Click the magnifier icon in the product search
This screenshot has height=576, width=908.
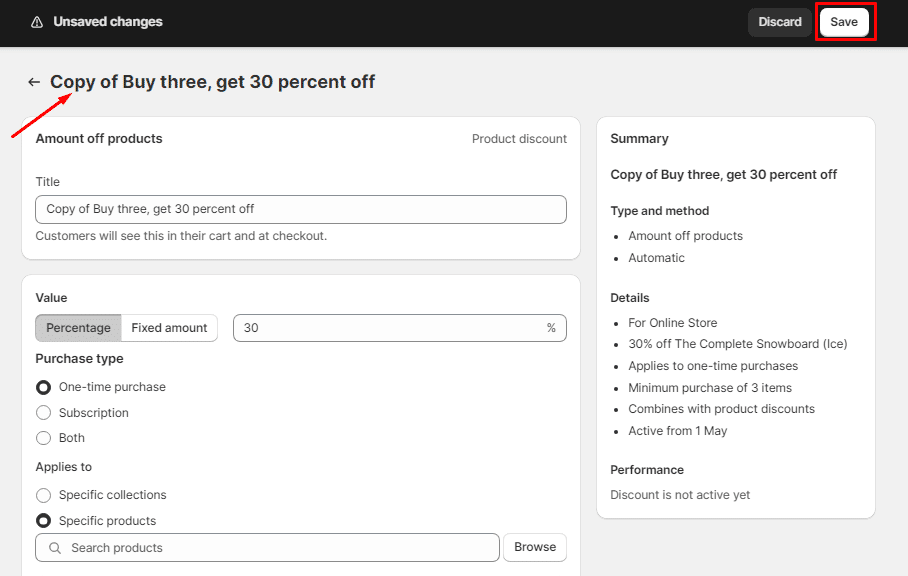pos(54,548)
